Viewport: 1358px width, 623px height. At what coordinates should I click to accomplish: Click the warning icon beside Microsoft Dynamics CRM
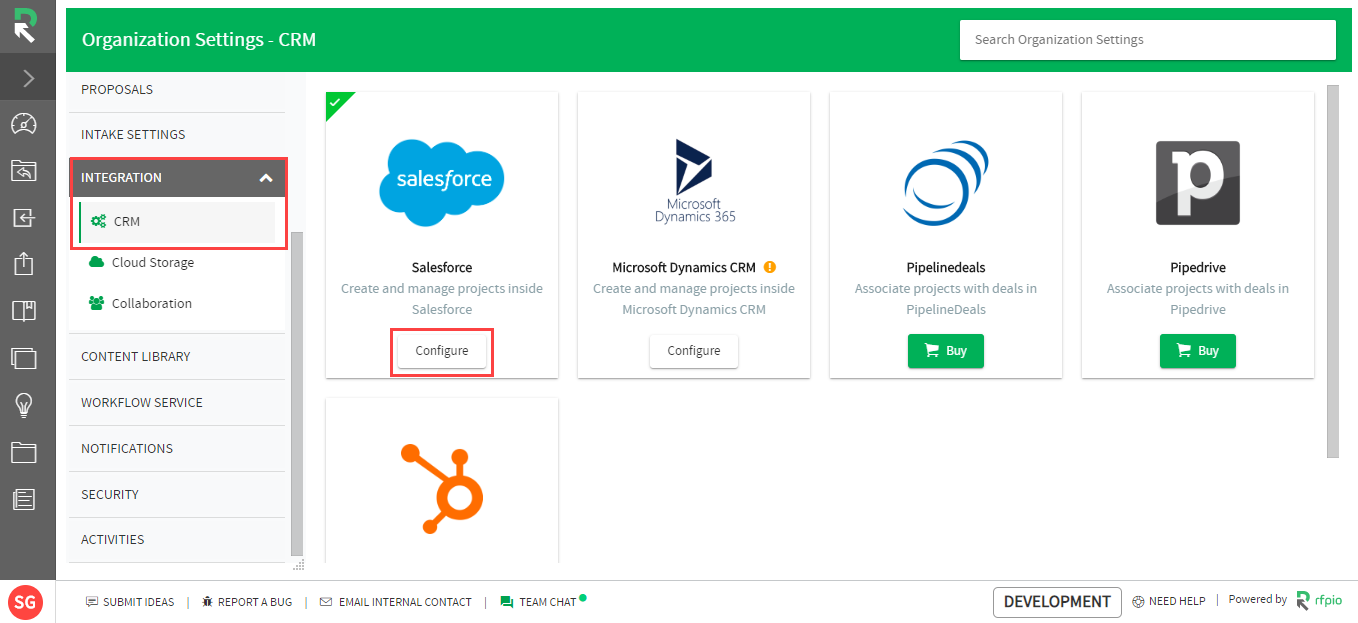pos(770,267)
